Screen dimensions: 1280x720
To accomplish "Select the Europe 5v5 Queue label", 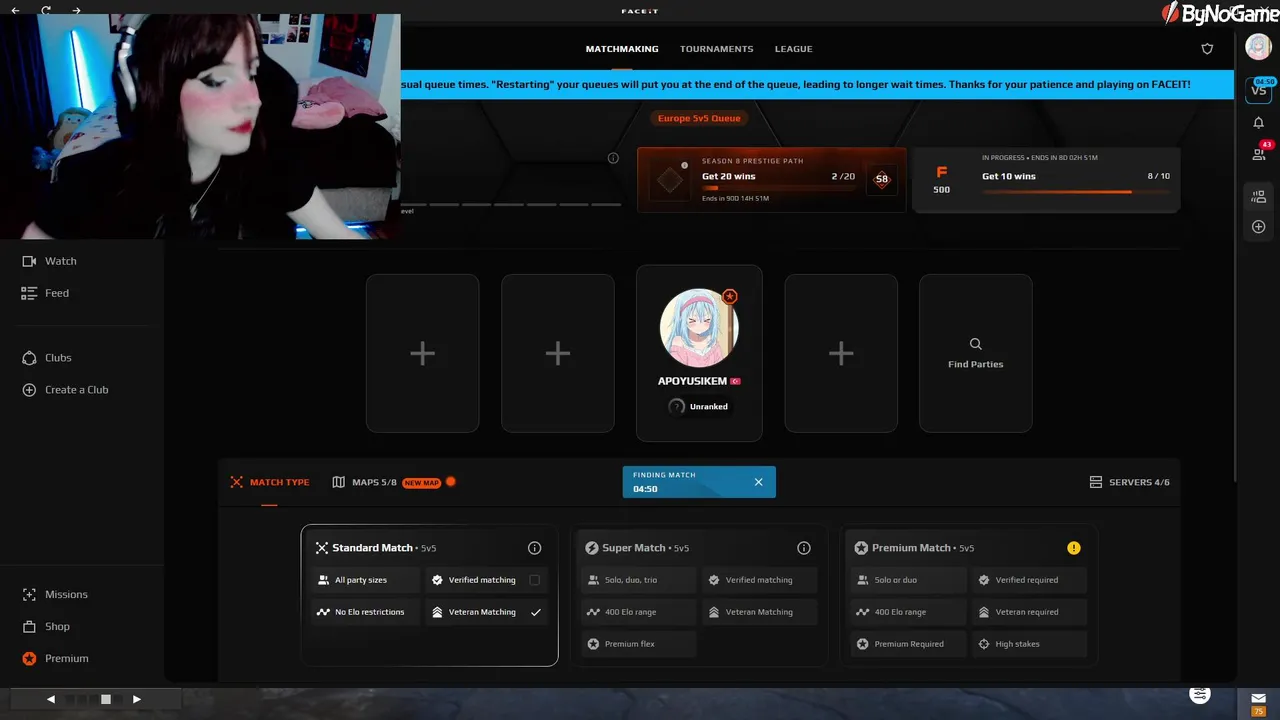I will point(699,118).
